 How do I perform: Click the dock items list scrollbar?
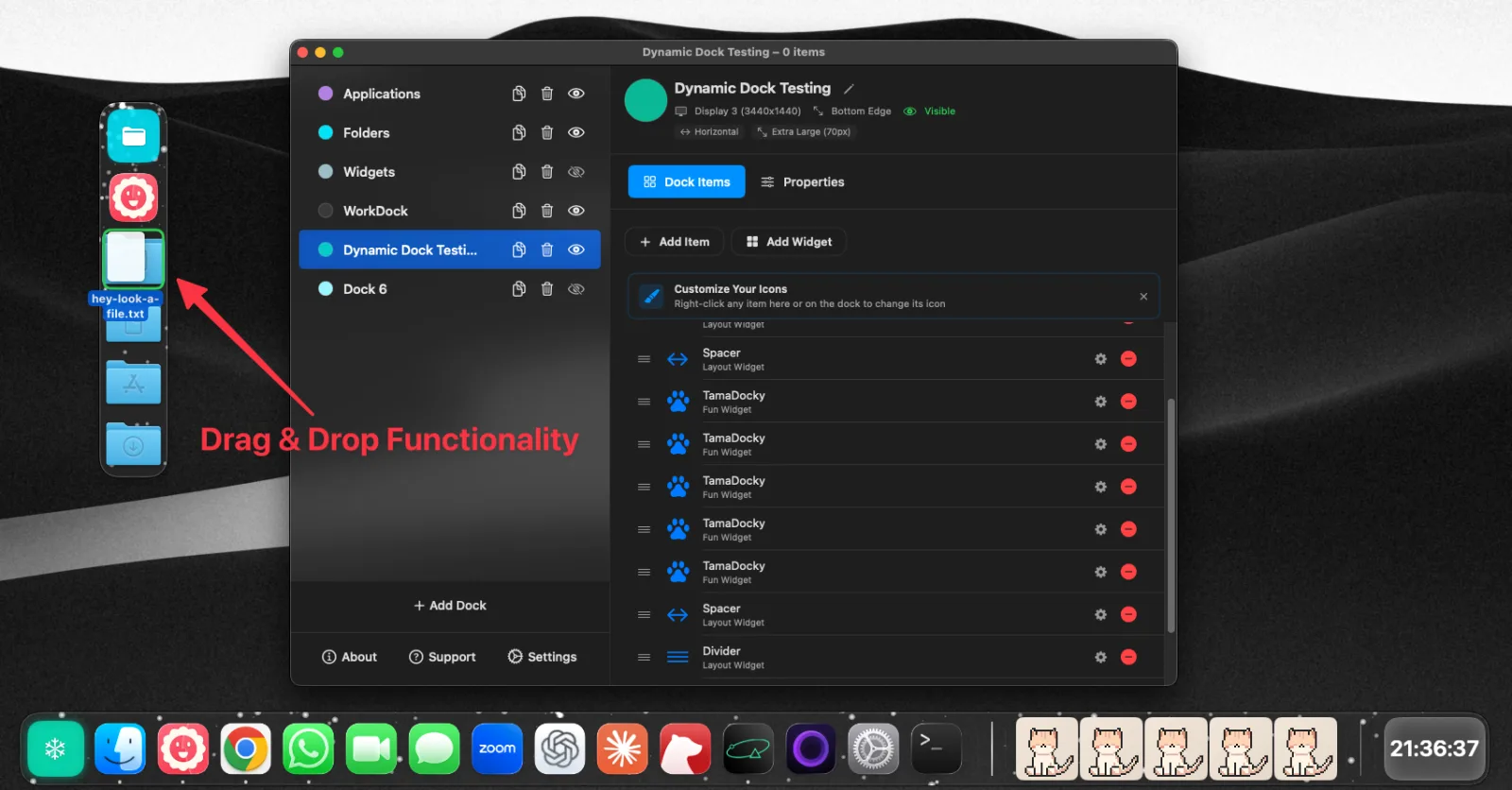pyautogui.click(x=1171, y=516)
